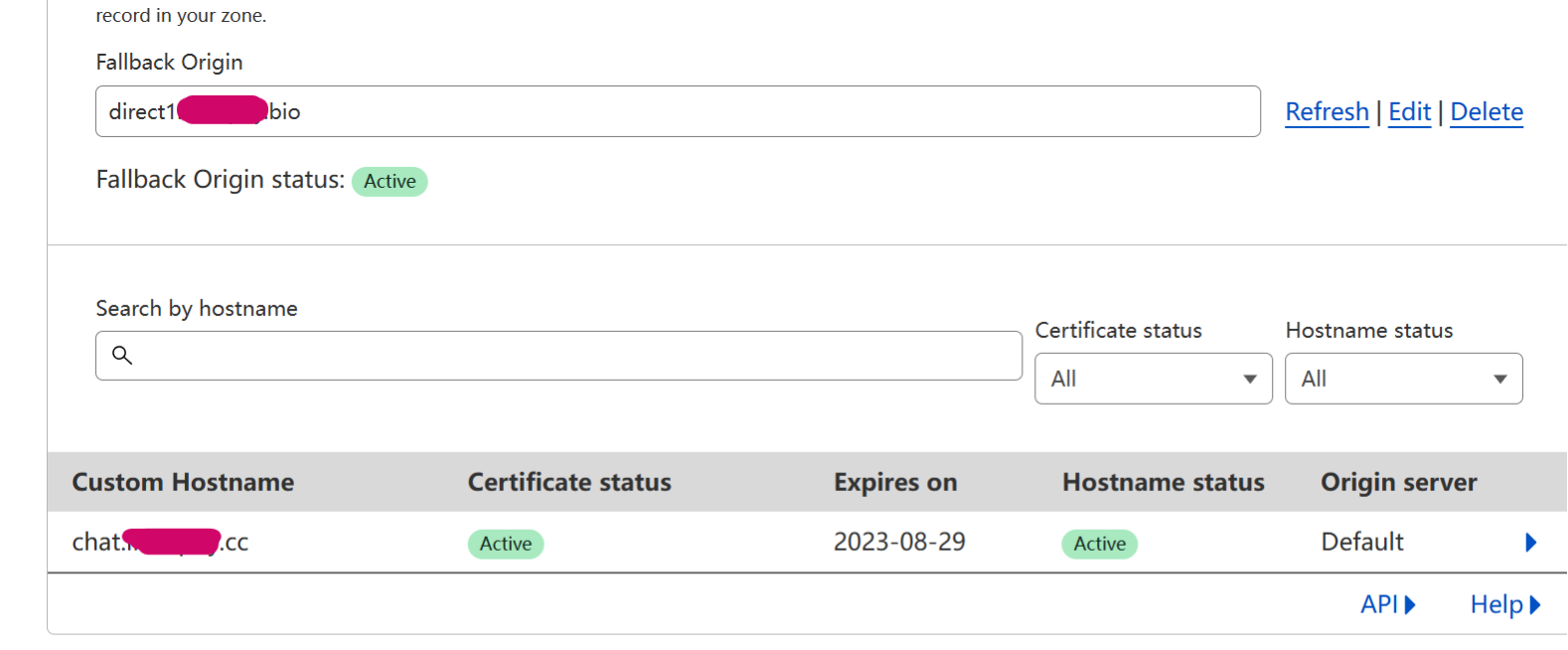1568x650 pixels.
Task: Open the Certificate status filter dropdown
Action: [x=1153, y=379]
